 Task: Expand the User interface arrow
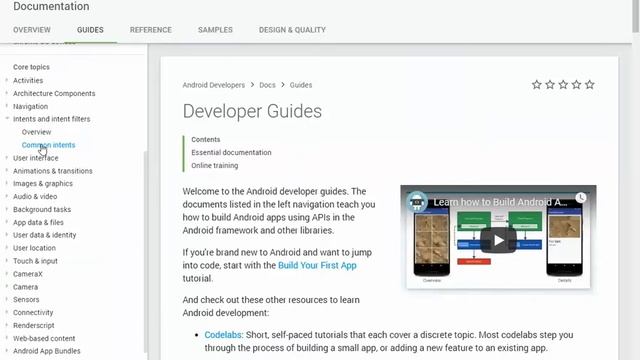pos(7,158)
